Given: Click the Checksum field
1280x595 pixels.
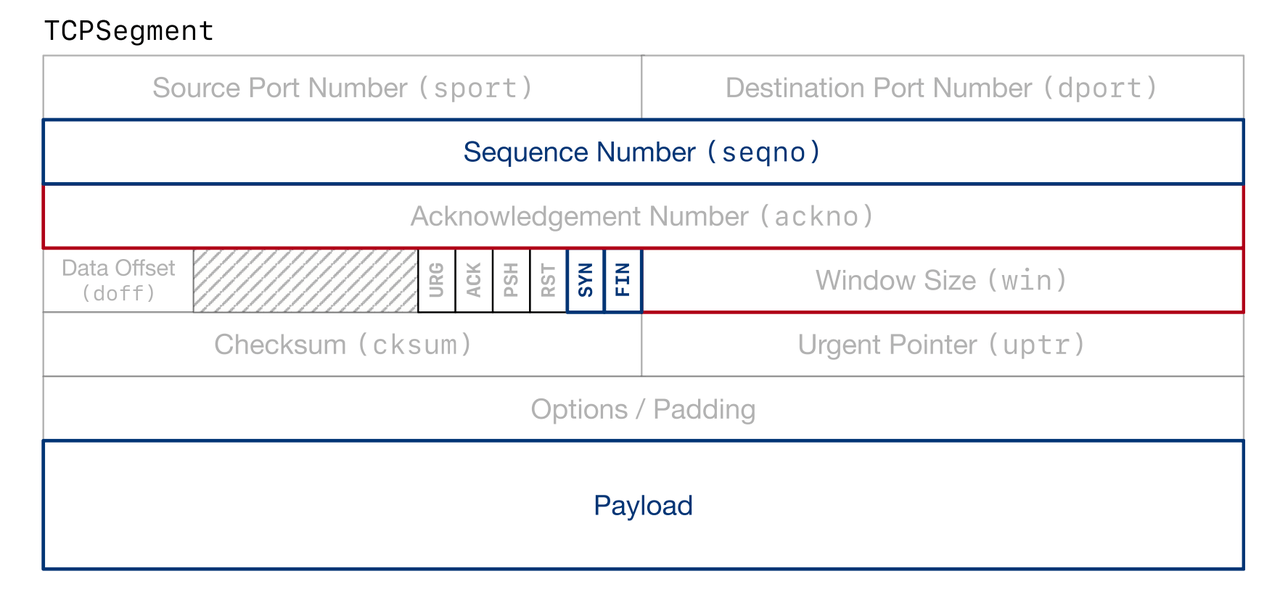Looking at the screenshot, I should click(x=342, y=345).
